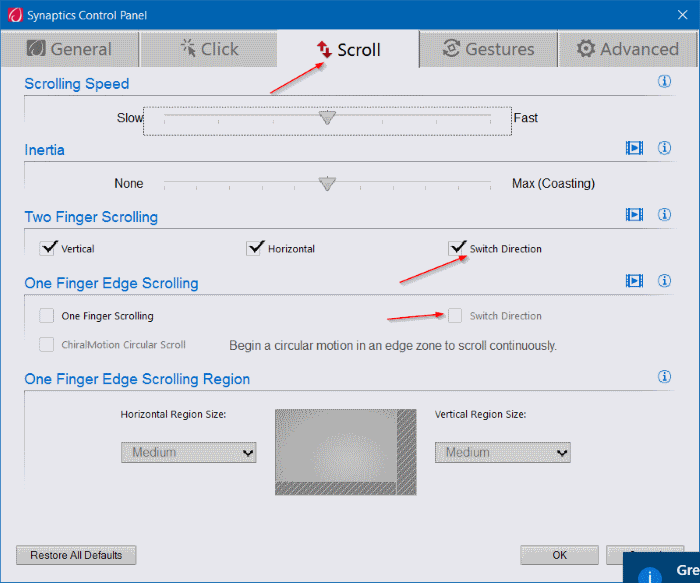Play the Inertia video demo icon
The height and width of the screenshot is (583, 700).
[634, 148]
